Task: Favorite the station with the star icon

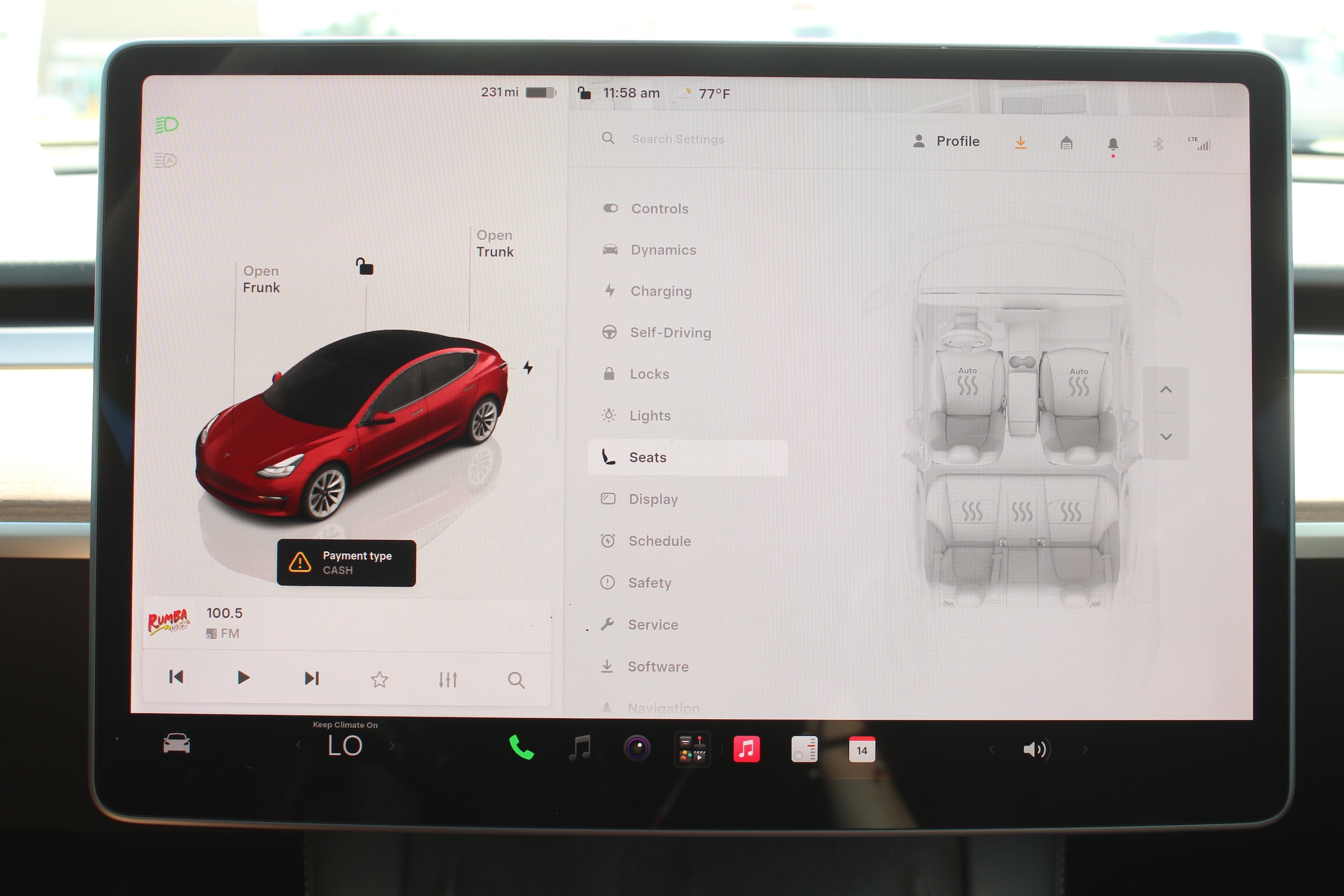Action: tap(380, 679)
